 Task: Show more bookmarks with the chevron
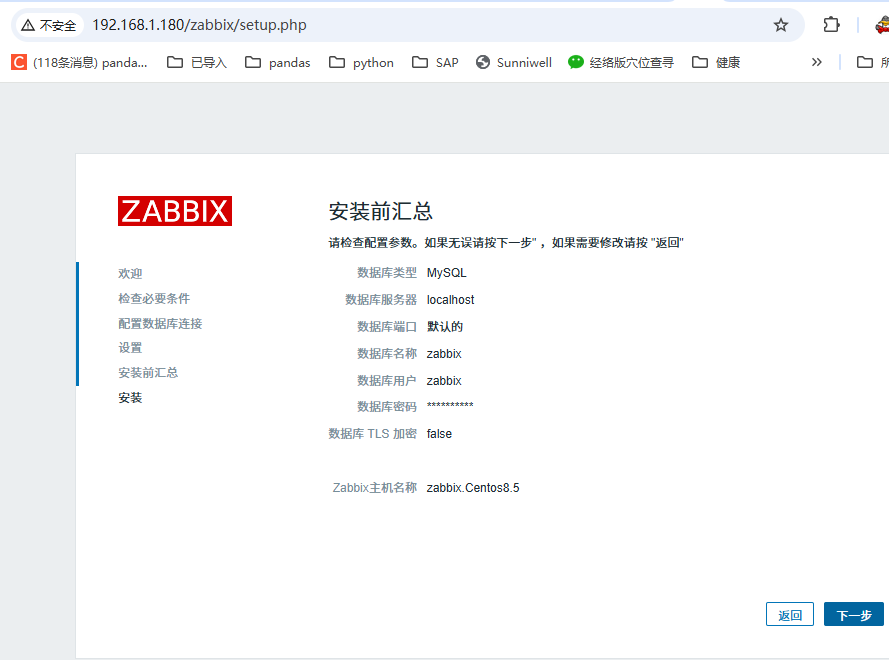[x=817, y=62]
